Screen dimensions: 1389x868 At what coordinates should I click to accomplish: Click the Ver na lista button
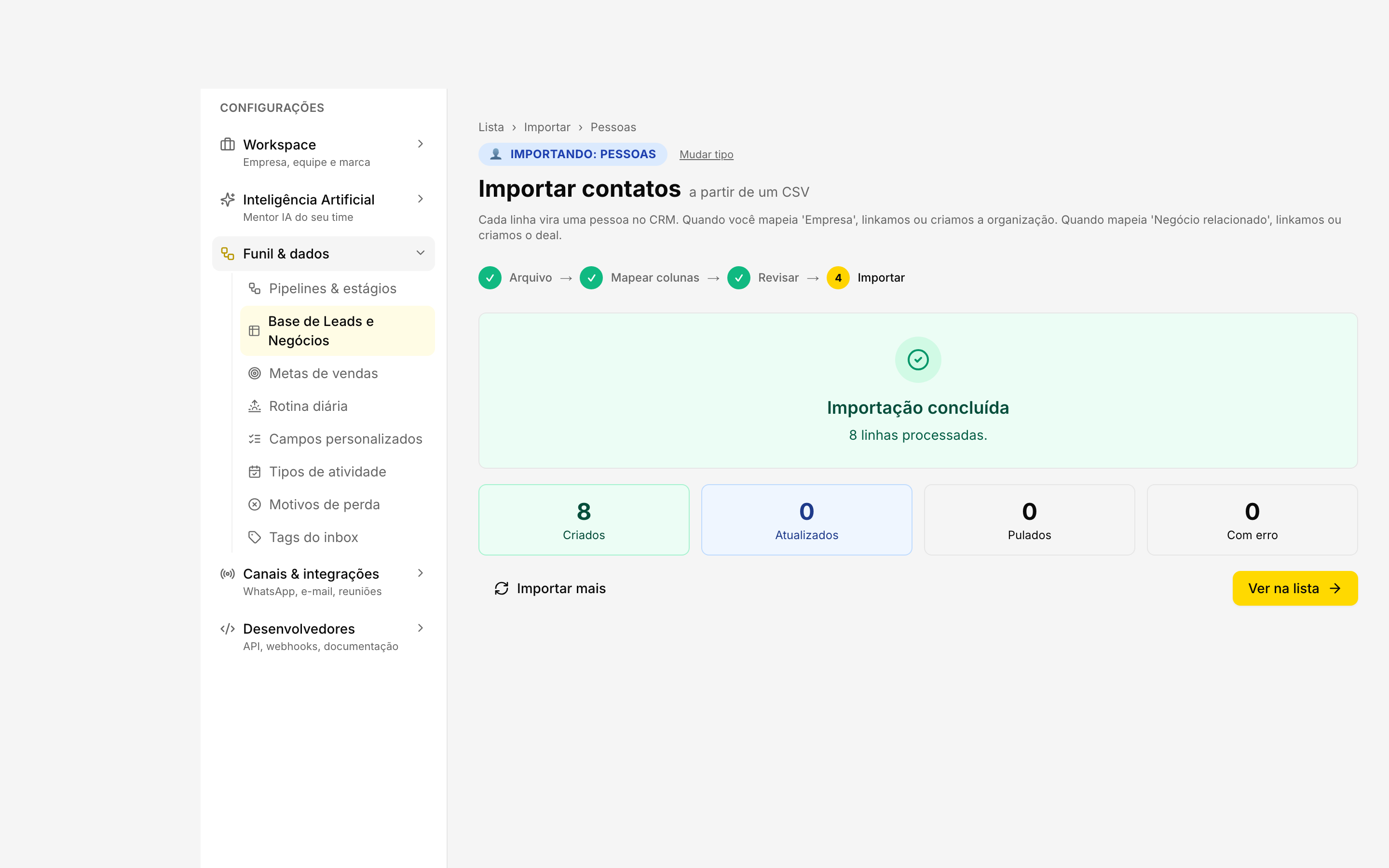pos(1295,588)
